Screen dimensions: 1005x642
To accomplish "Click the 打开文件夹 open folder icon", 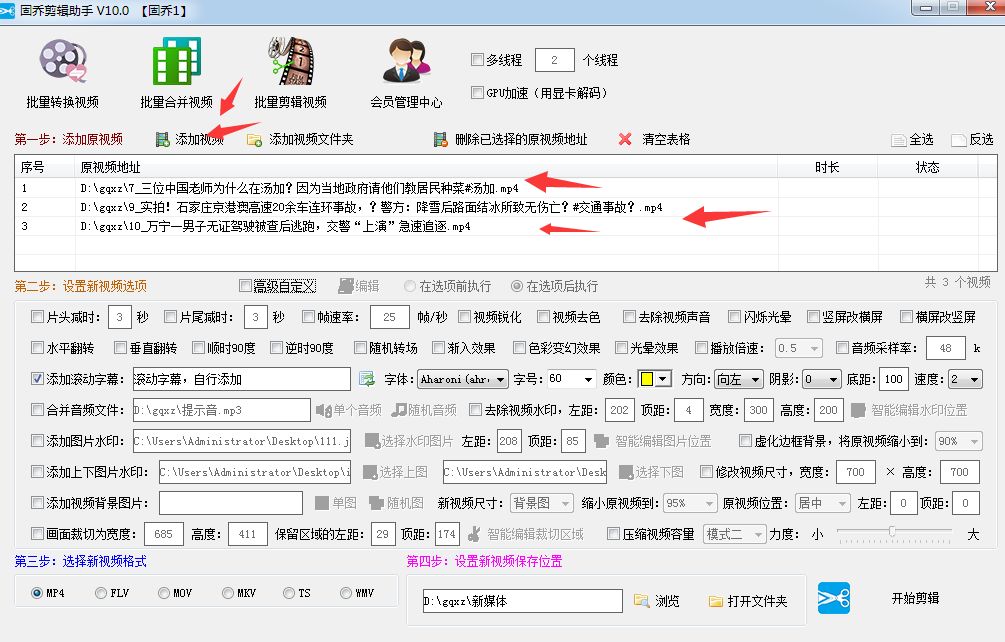I will coord(716,601).
